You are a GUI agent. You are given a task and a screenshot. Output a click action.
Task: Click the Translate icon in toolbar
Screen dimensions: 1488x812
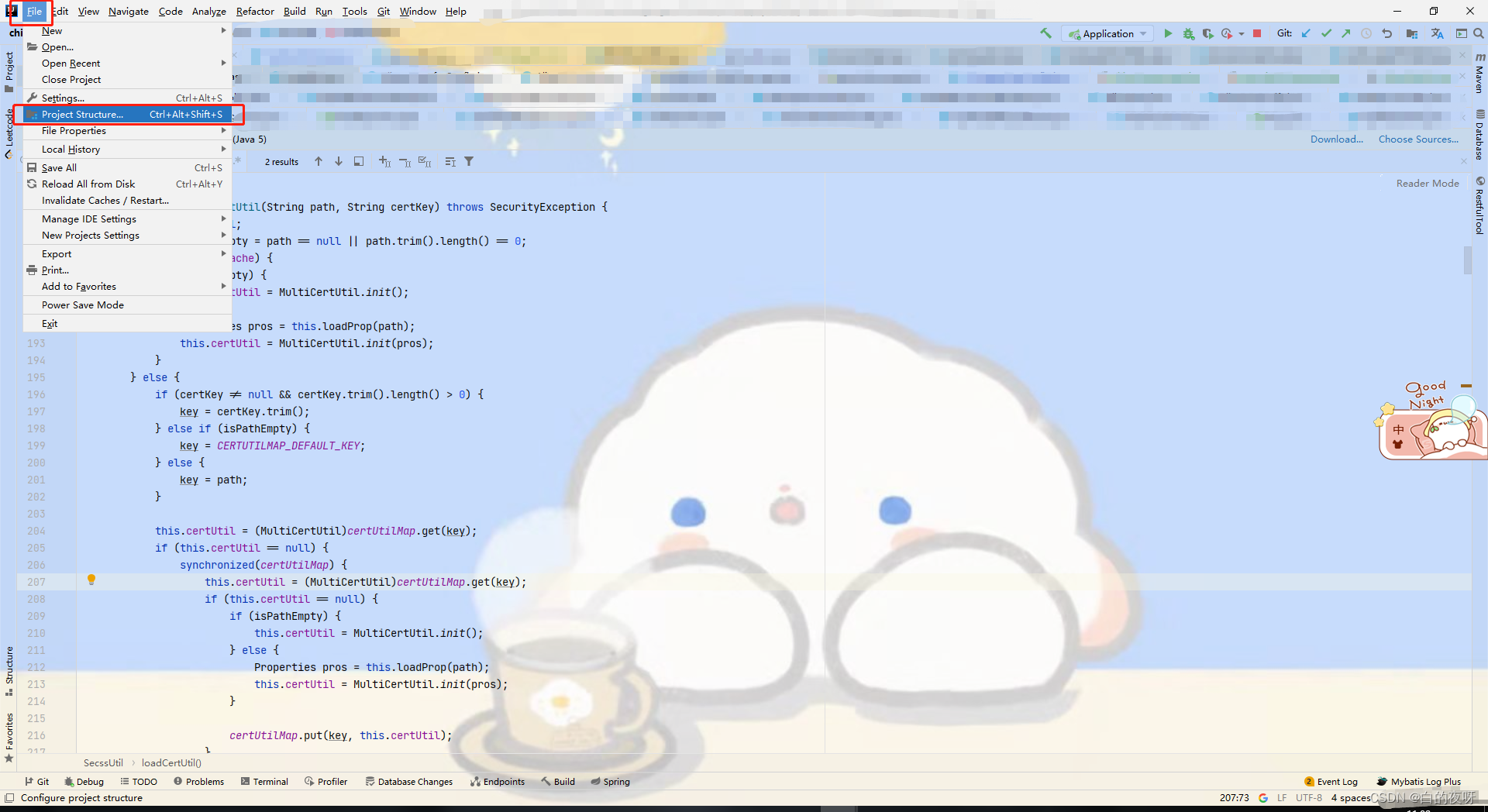(1437, 33)
